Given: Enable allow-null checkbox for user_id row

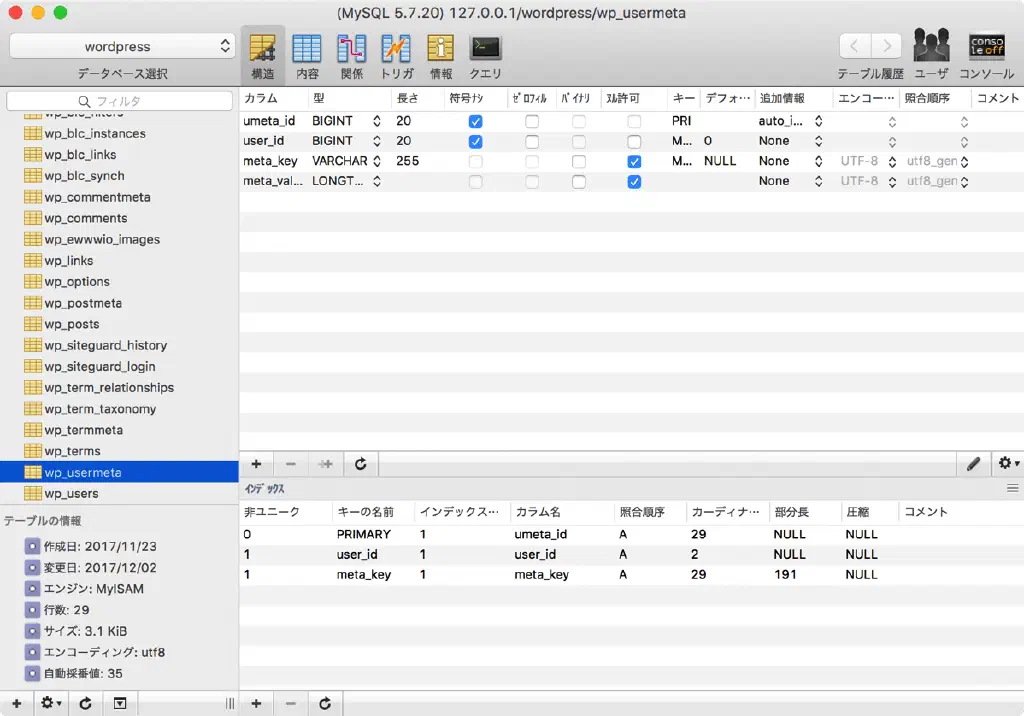Looking at the screenshot, I should (x=634, y=142).
